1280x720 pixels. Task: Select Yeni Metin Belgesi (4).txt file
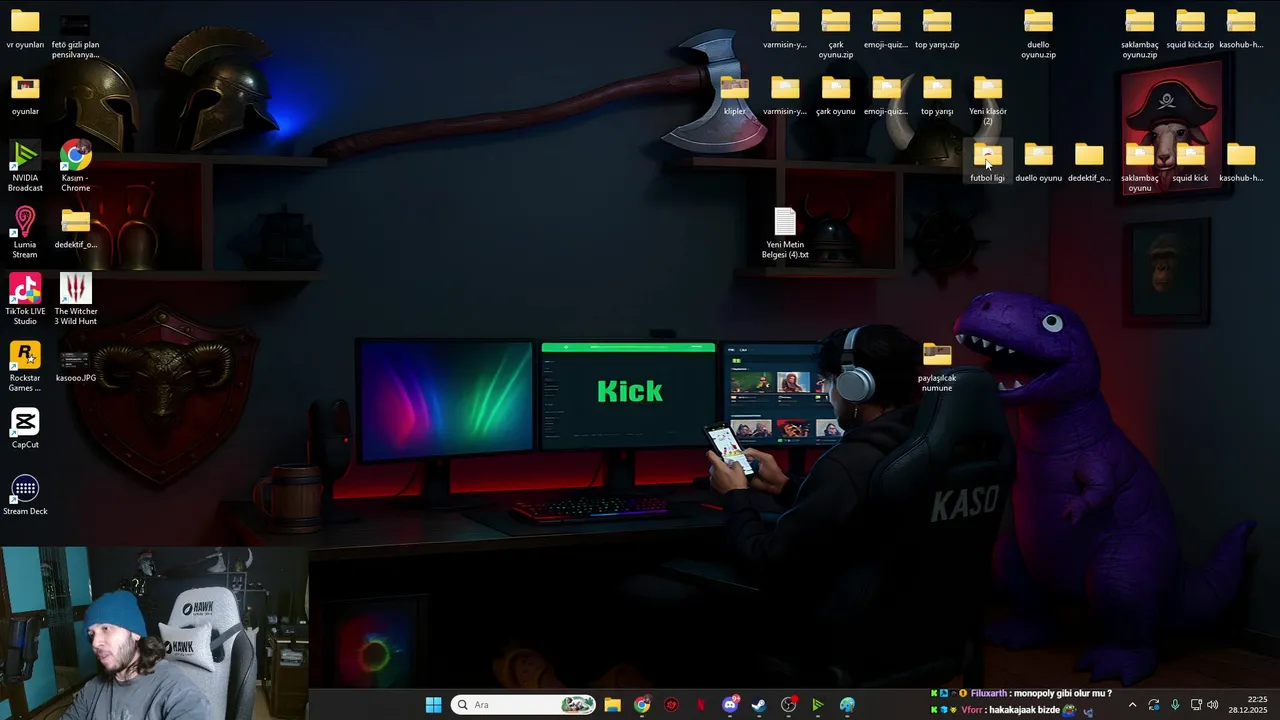pos(785,233)
